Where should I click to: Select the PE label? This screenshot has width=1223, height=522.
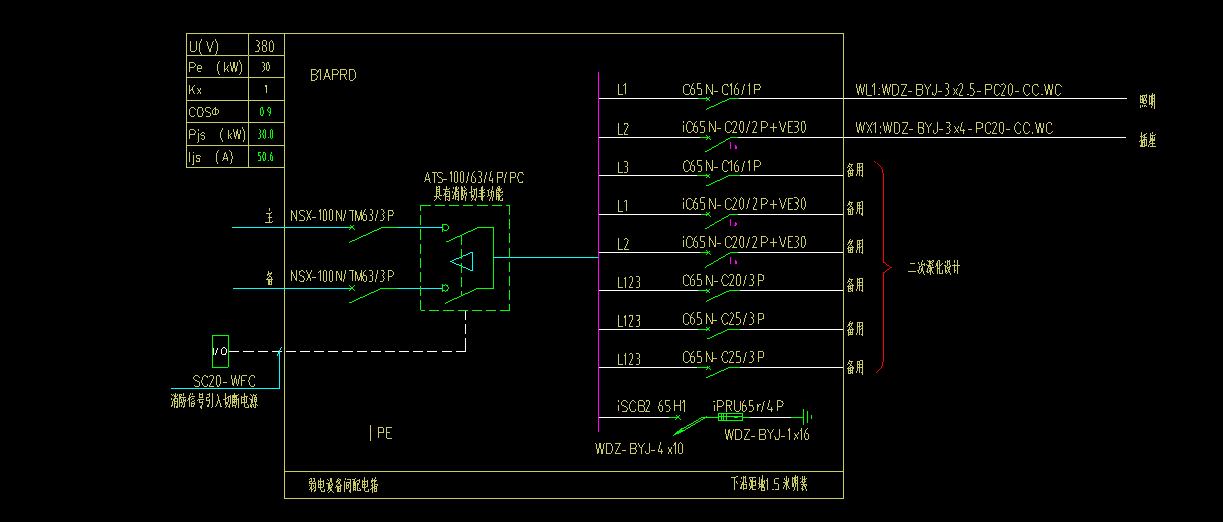point(384,433)
